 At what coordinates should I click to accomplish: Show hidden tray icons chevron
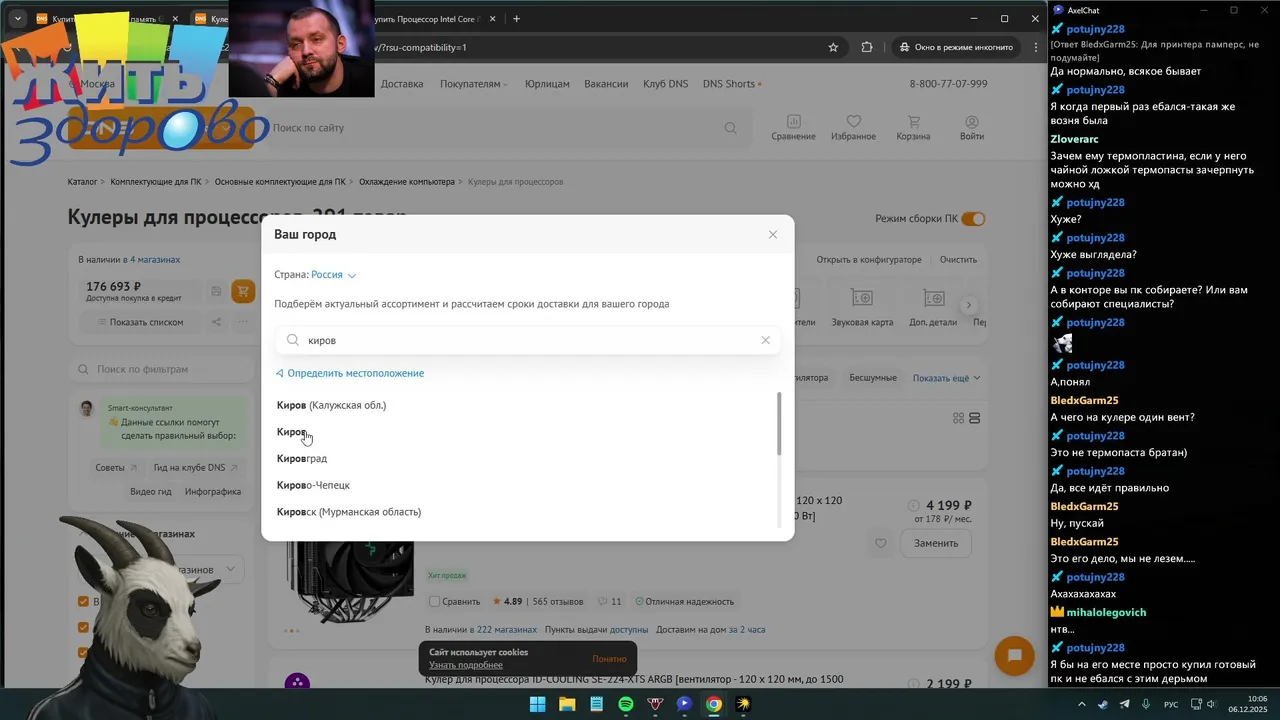1081,704
